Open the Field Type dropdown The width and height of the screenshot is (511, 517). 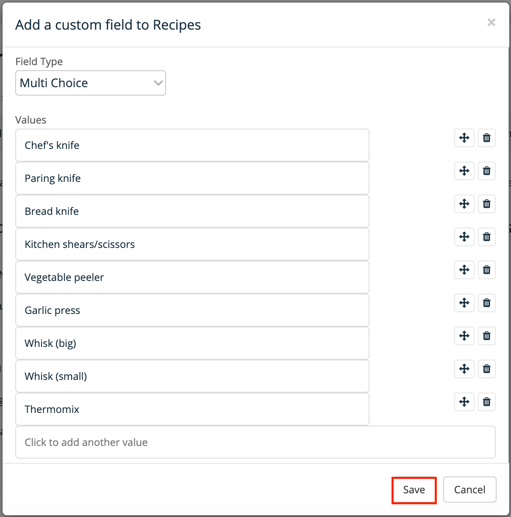[90, 83]
